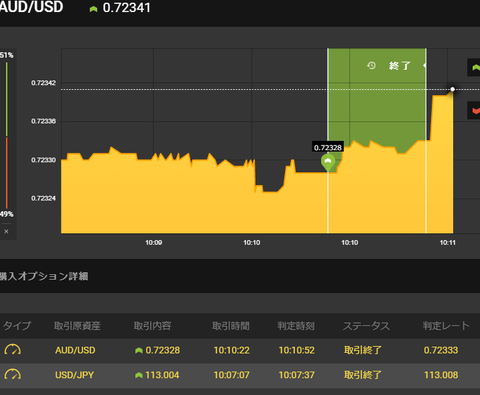Close the trader sentiment bar with the X
The width and height of the screenshot is (480, 395).
(6, 231)
